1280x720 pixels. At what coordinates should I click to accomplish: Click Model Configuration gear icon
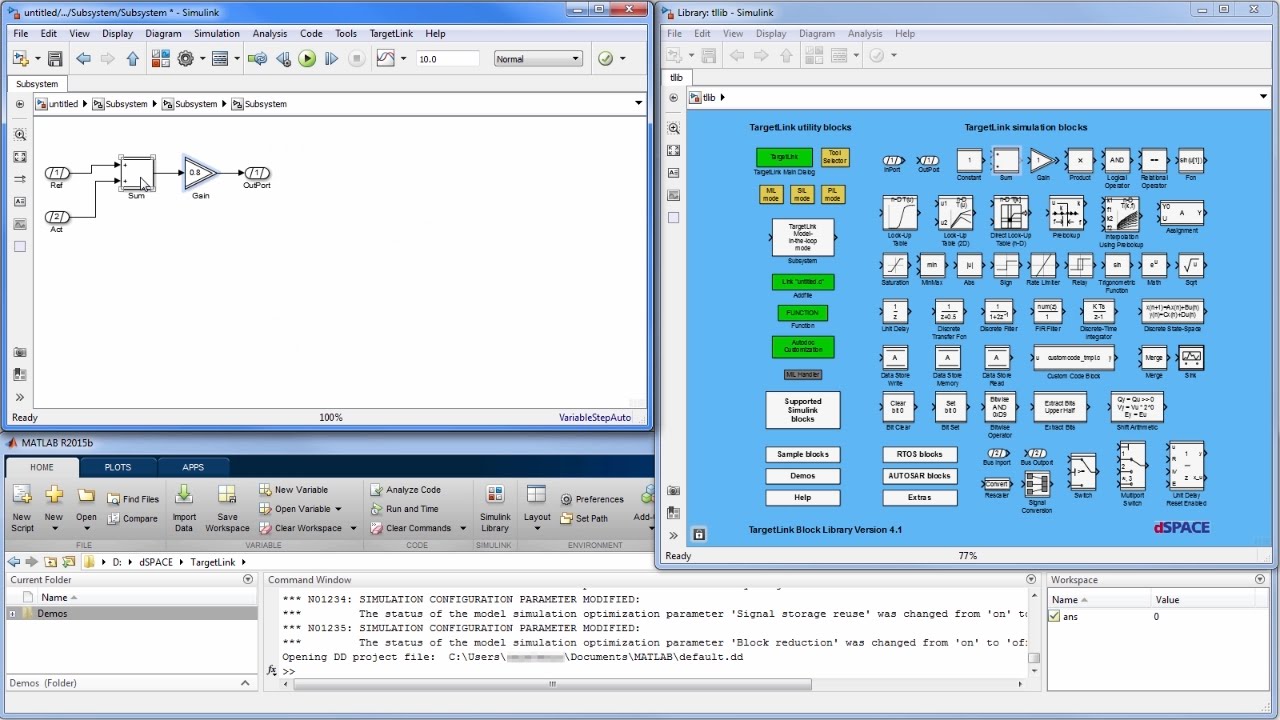pyautogui.click(x=185, y=59)
